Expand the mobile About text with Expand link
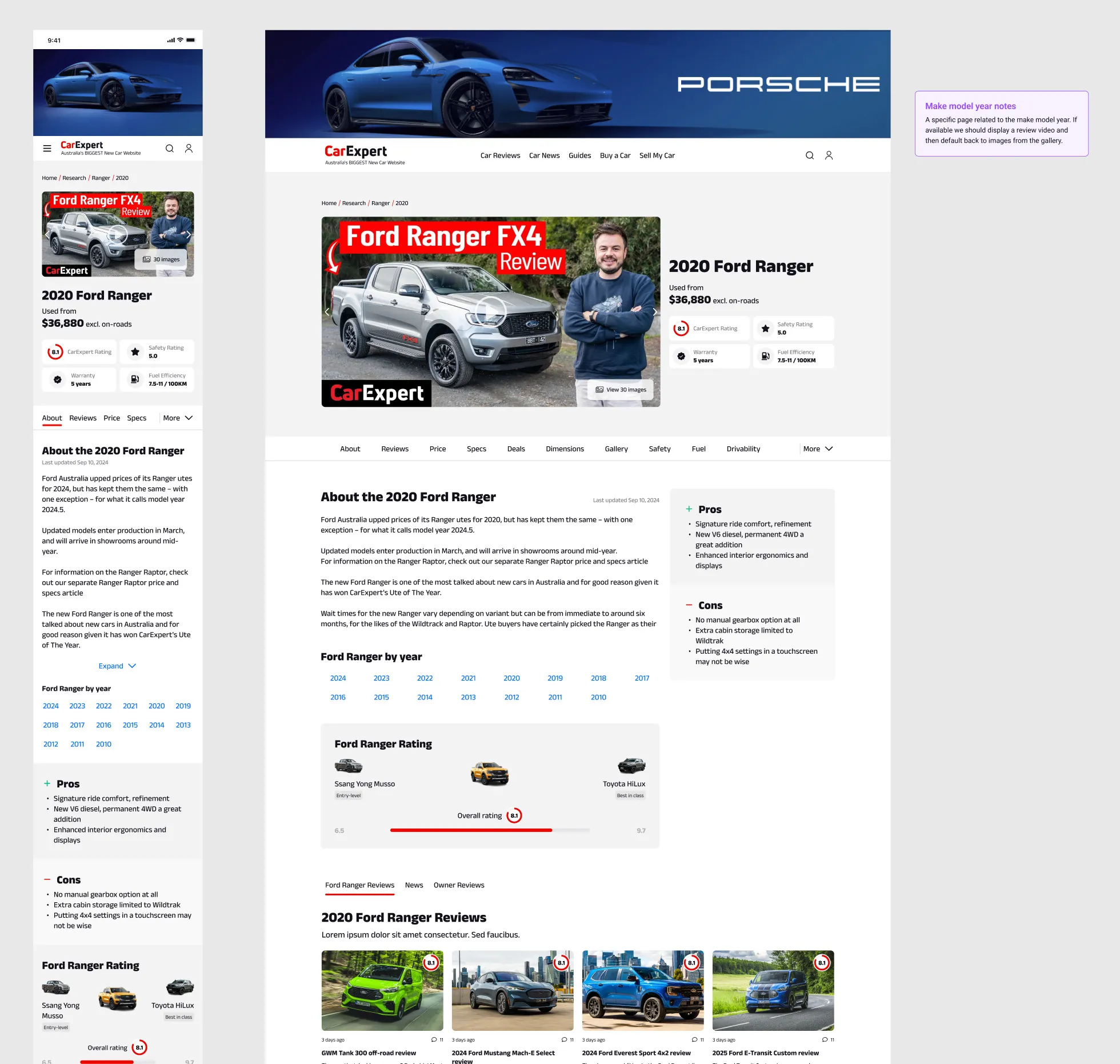 (x=117, y=666)
